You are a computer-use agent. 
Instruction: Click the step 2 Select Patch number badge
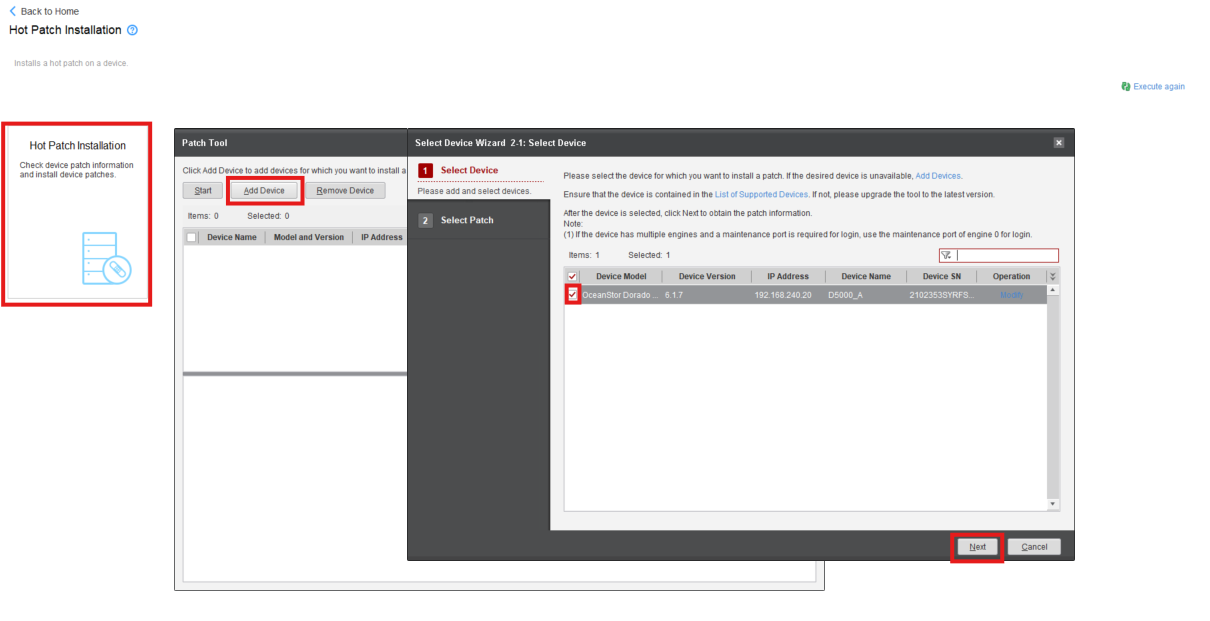[x=425, y=221]
